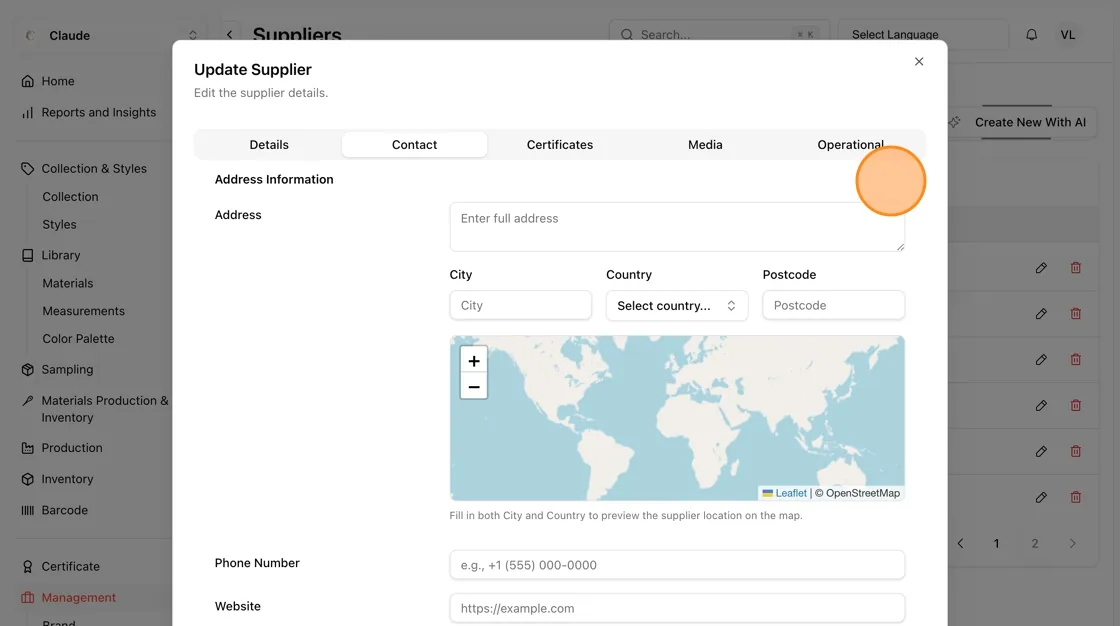Click the Management icon in the sidebar
Viewport: 1120px width, 626px height.
[x=28, y=597]
